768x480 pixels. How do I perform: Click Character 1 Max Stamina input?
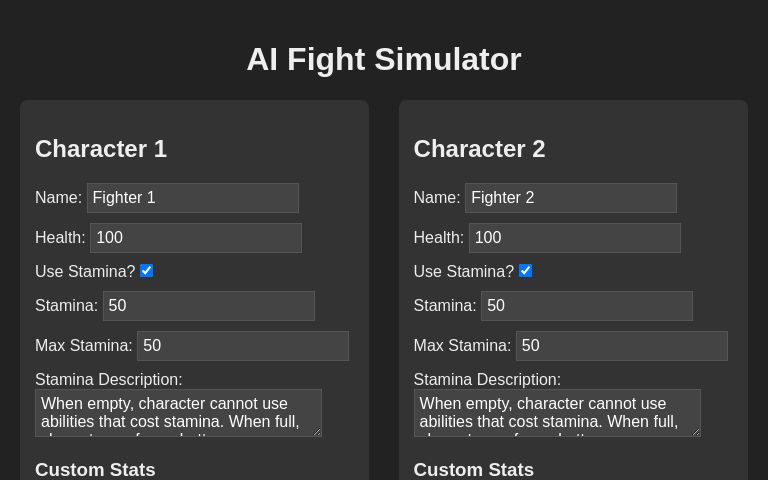pyautogui.click(x=242, y=346)
